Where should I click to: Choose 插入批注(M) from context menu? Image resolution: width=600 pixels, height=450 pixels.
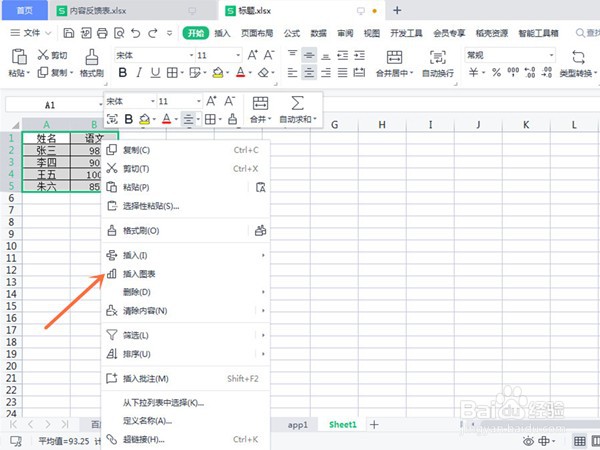point(186,379)
